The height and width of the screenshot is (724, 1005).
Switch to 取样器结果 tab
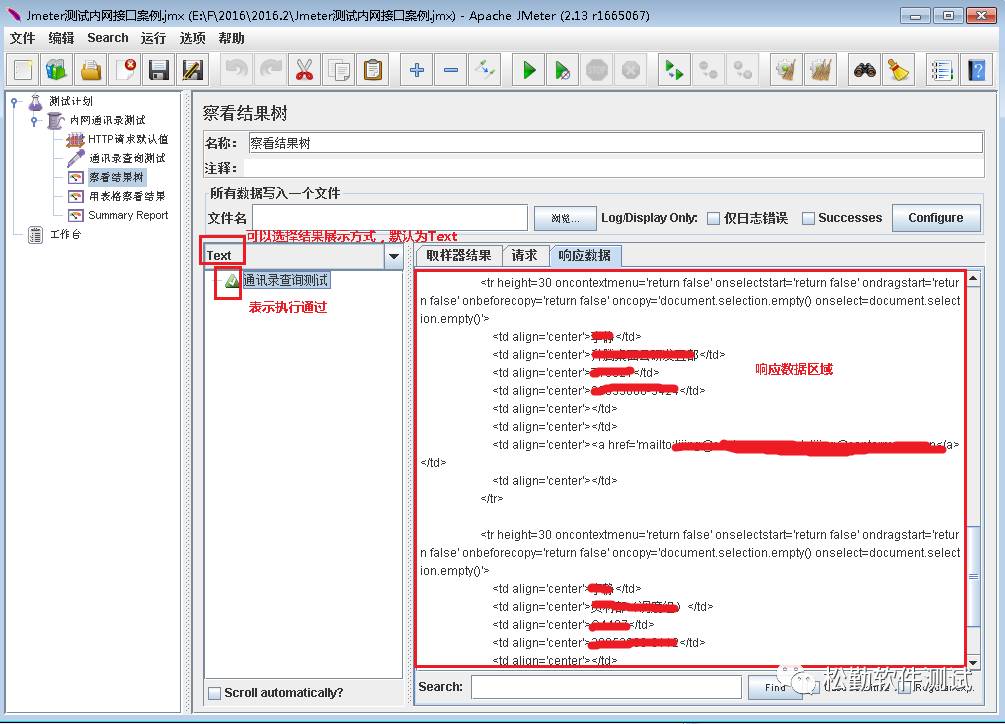[459, 256]
